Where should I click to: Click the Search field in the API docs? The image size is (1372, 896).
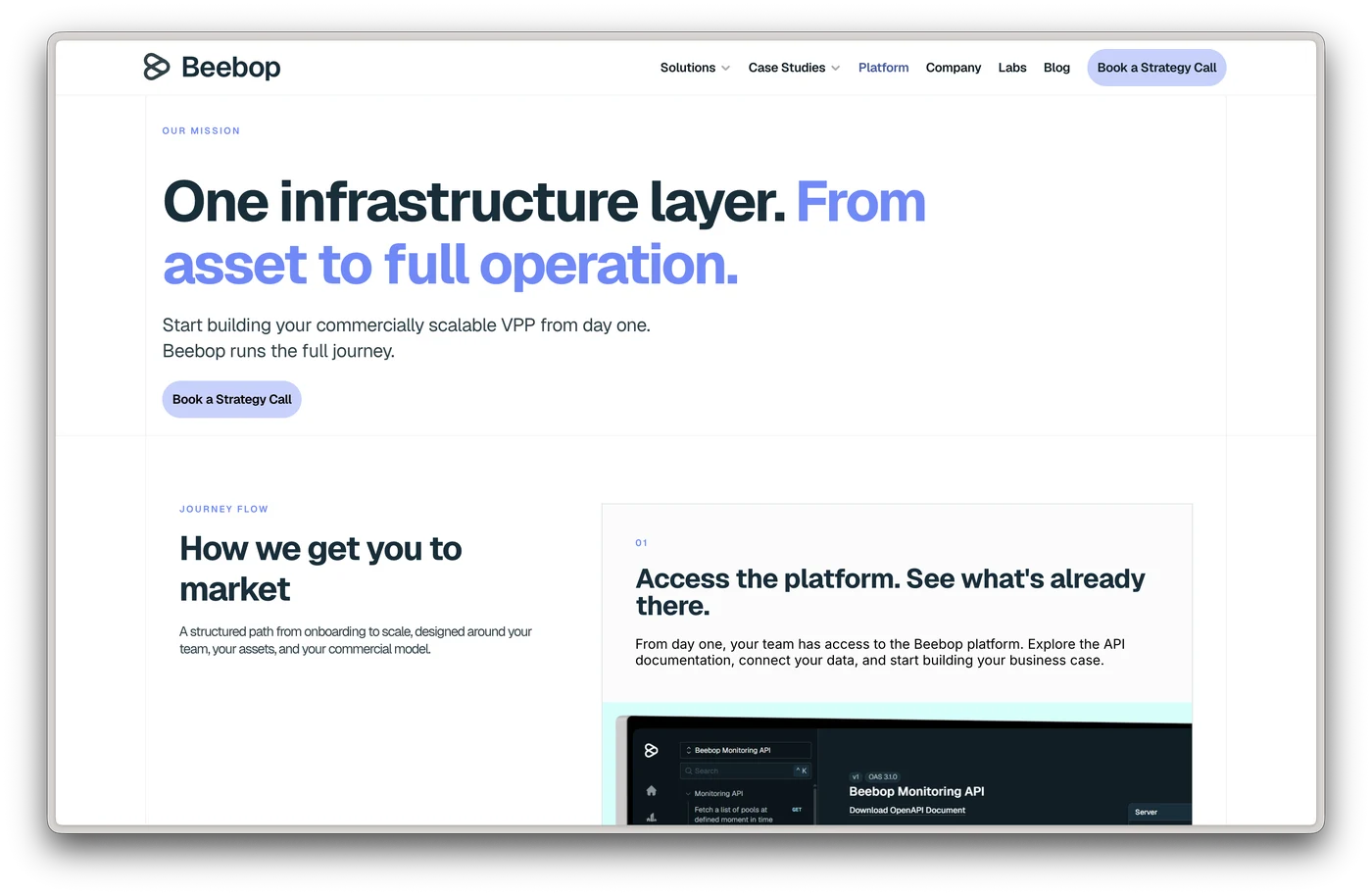[x=746, y=771]
